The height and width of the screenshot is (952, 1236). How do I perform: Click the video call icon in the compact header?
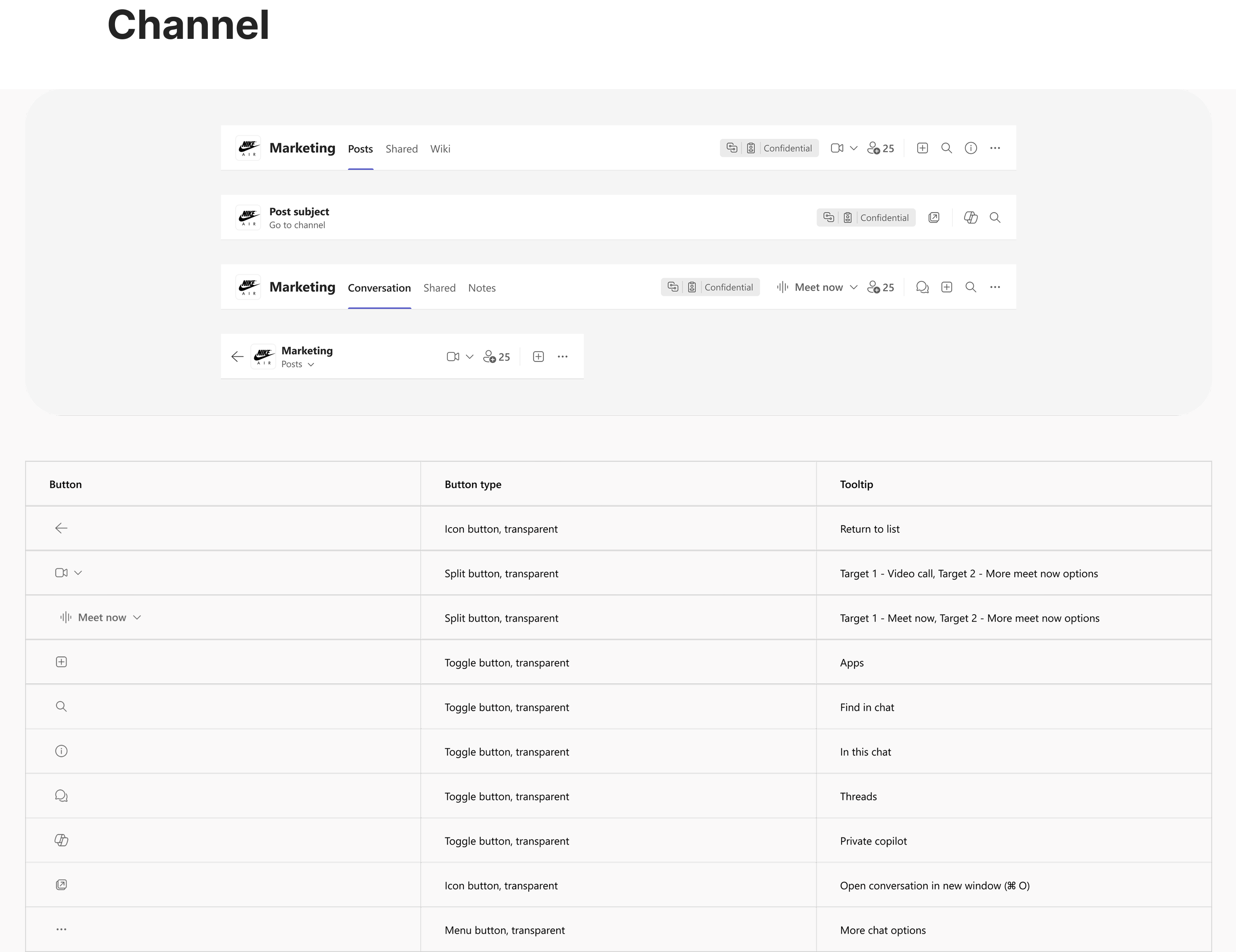(x=453, y=356)
